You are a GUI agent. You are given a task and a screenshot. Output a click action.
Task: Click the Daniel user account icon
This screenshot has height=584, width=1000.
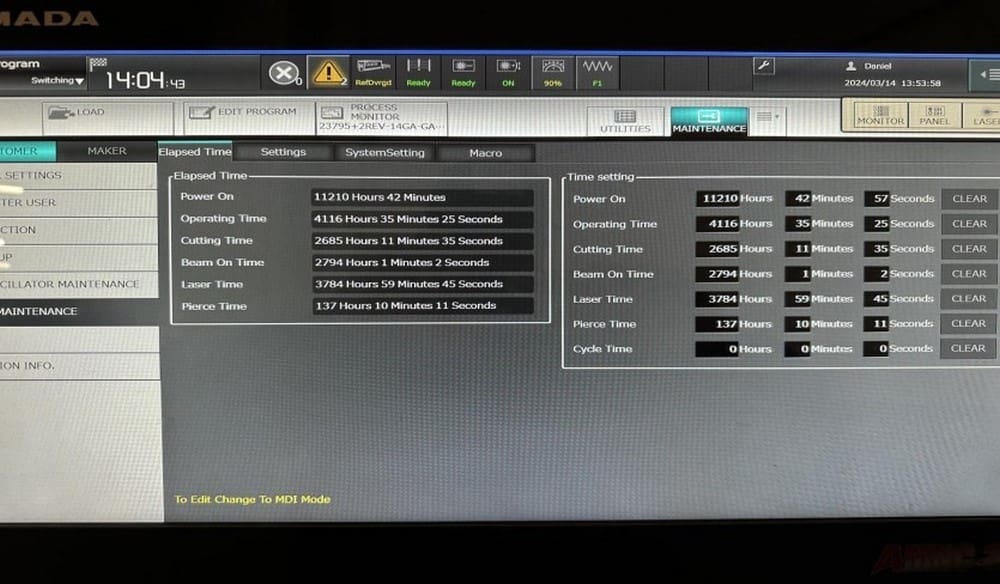tap(851, 66)
